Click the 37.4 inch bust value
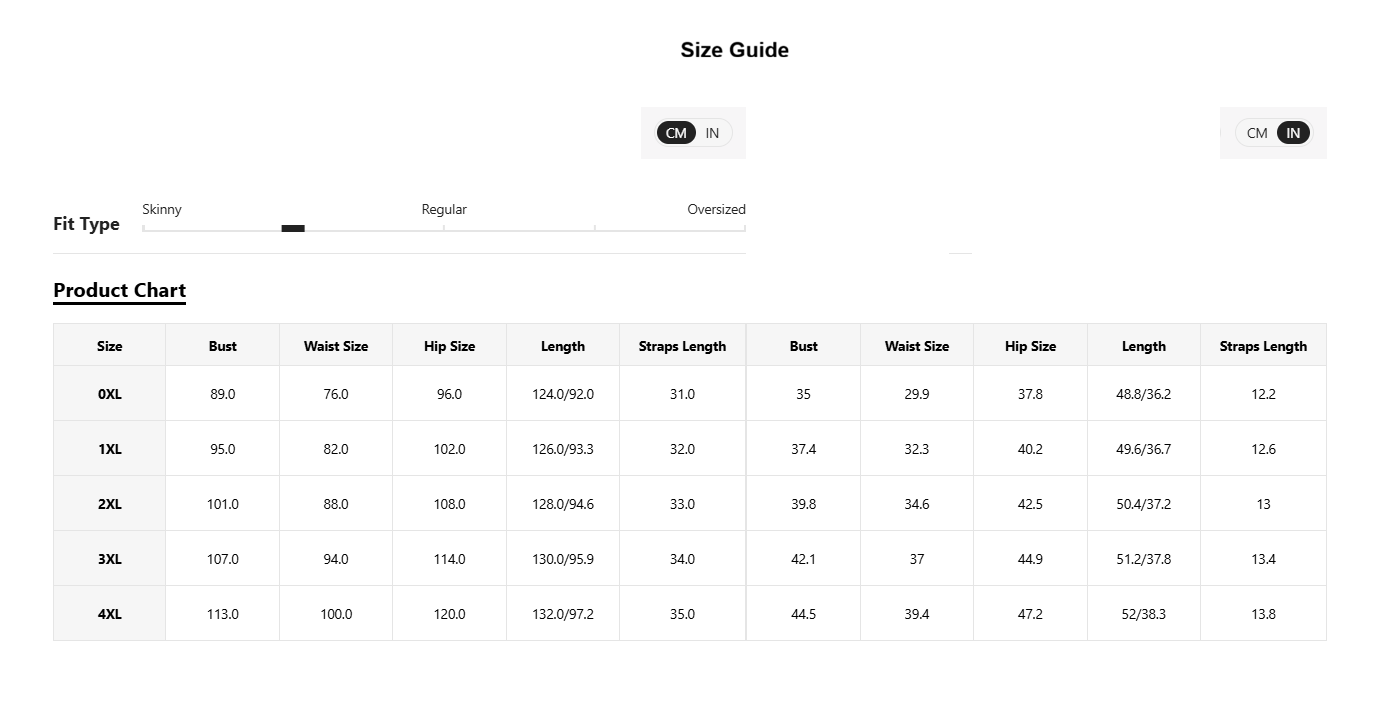Screen dimensions: 1381x701 click(x=804, y=449)
